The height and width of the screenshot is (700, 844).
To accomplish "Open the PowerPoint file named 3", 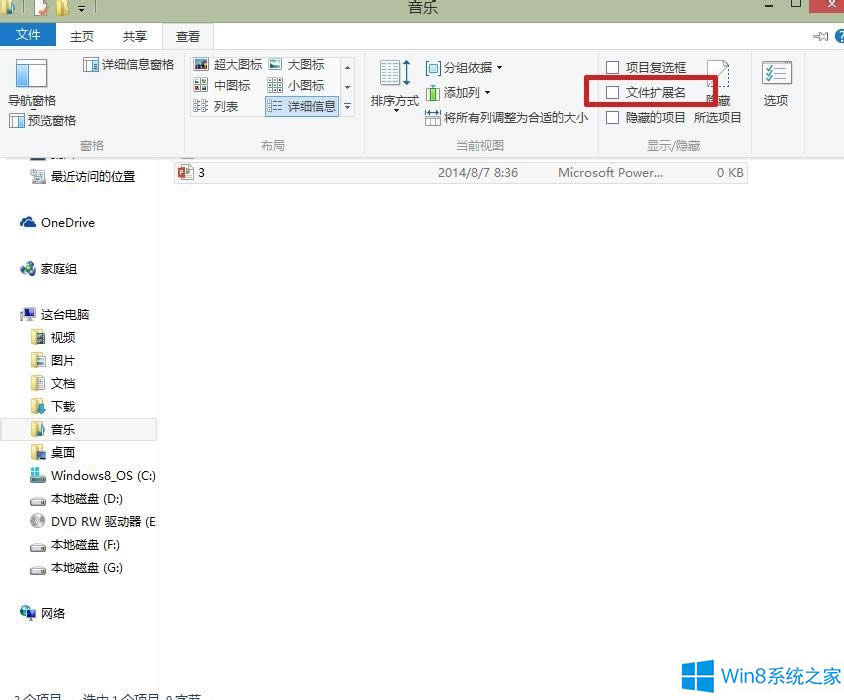I will click(199, 172).
